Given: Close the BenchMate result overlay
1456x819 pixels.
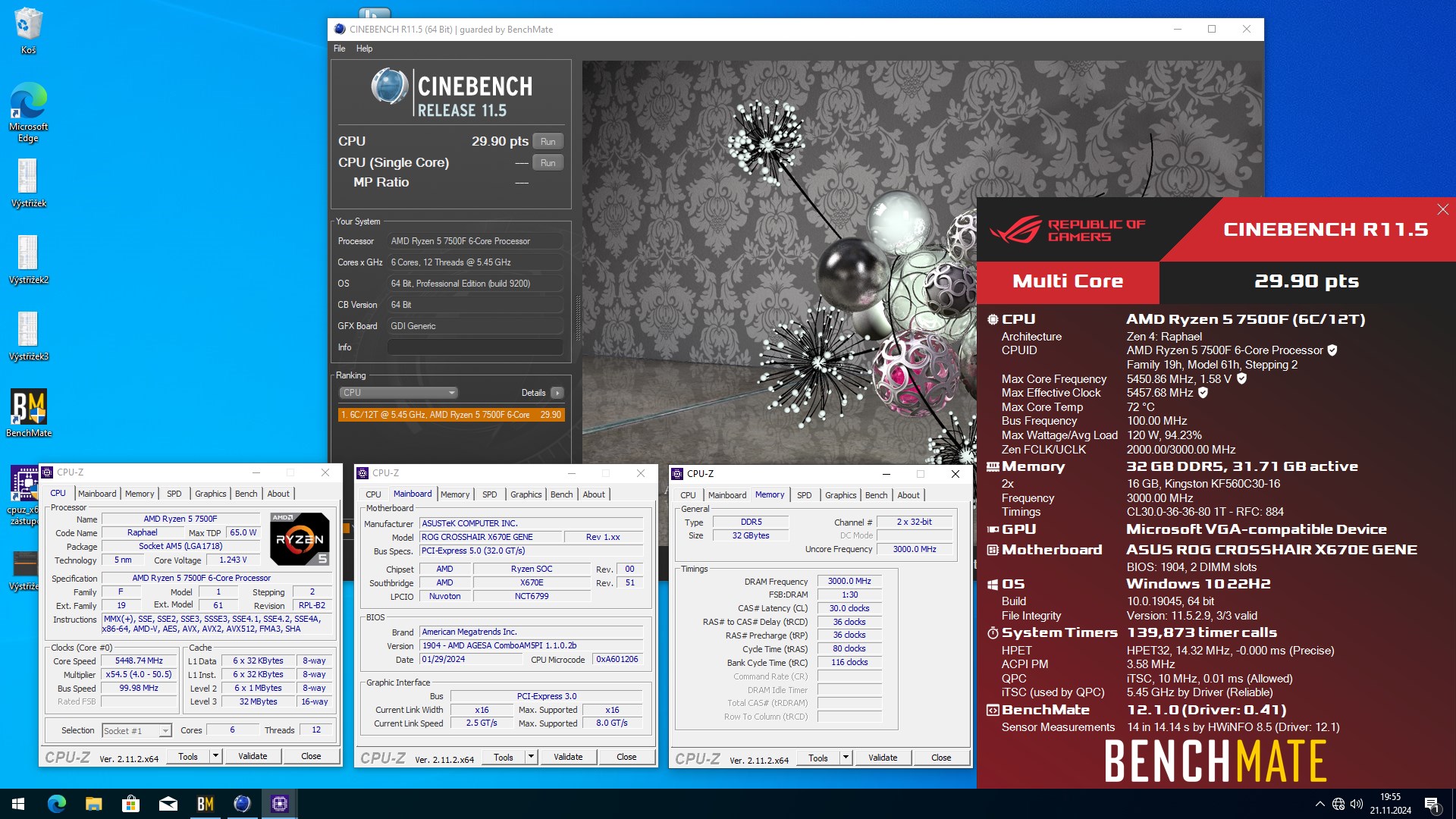Looking at the screenshot, I should (x=1442, y=209).
